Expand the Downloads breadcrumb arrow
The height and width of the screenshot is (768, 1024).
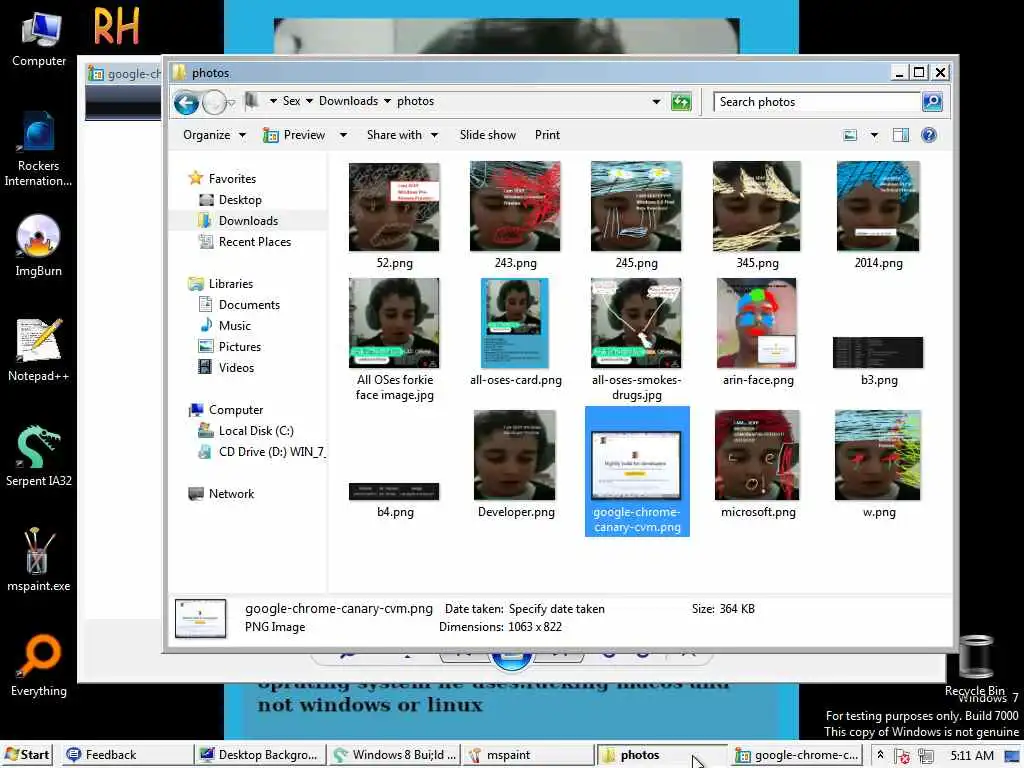tap(387, 101)
